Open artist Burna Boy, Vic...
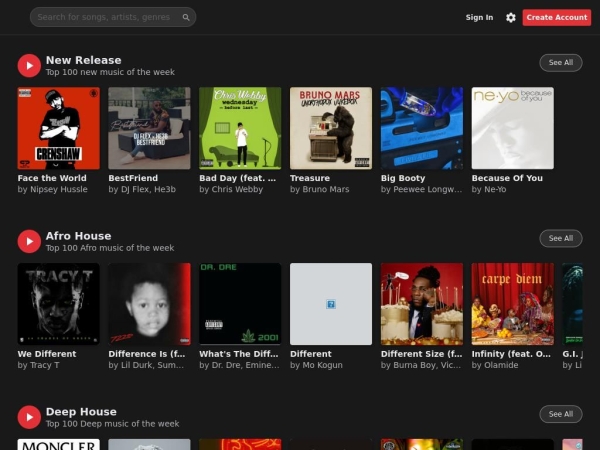Viewport: 600px width, 450px height. (x=421, y=365)
